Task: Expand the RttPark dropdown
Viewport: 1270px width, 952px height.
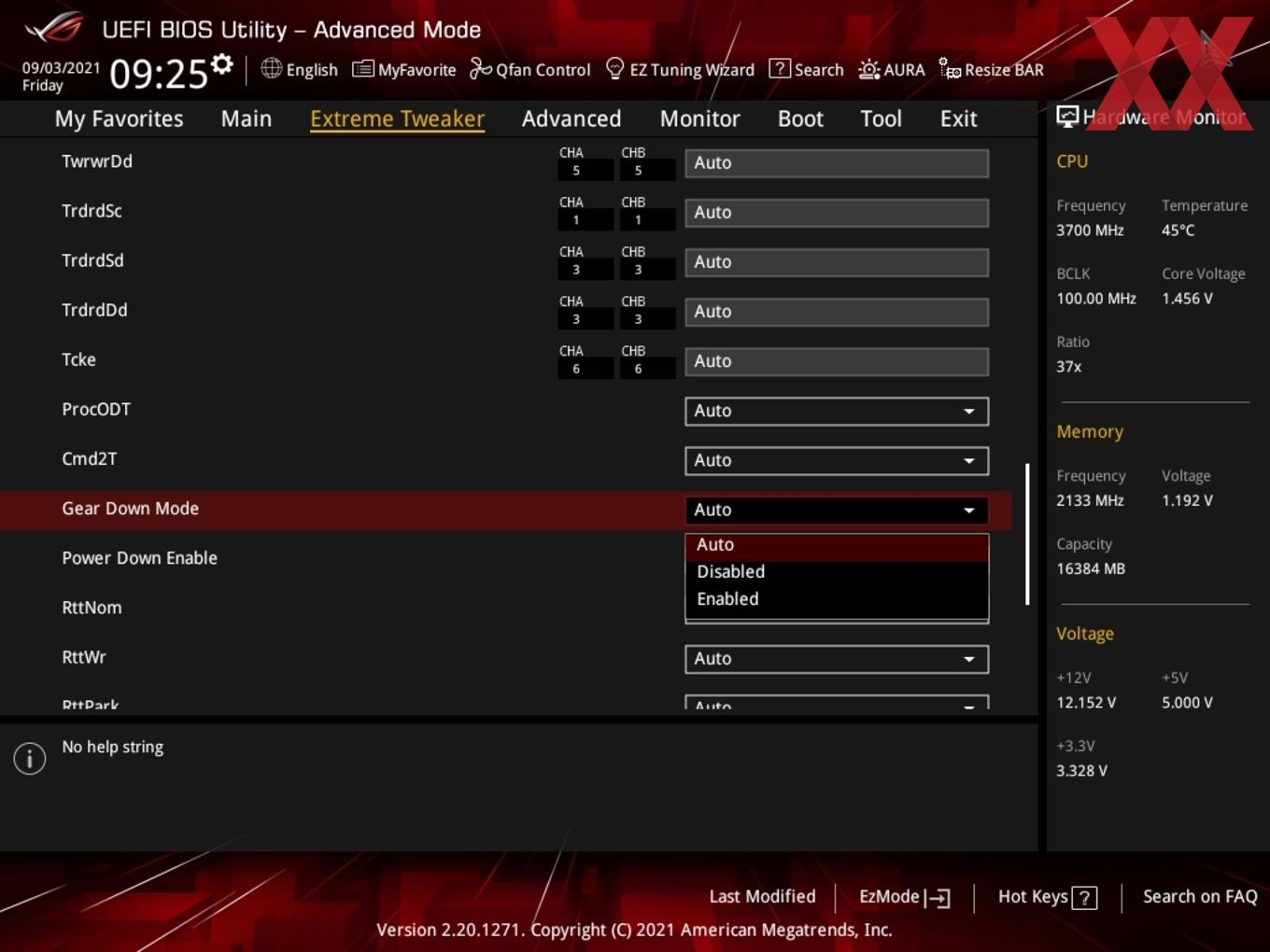Action: click(x=837, y=703)
